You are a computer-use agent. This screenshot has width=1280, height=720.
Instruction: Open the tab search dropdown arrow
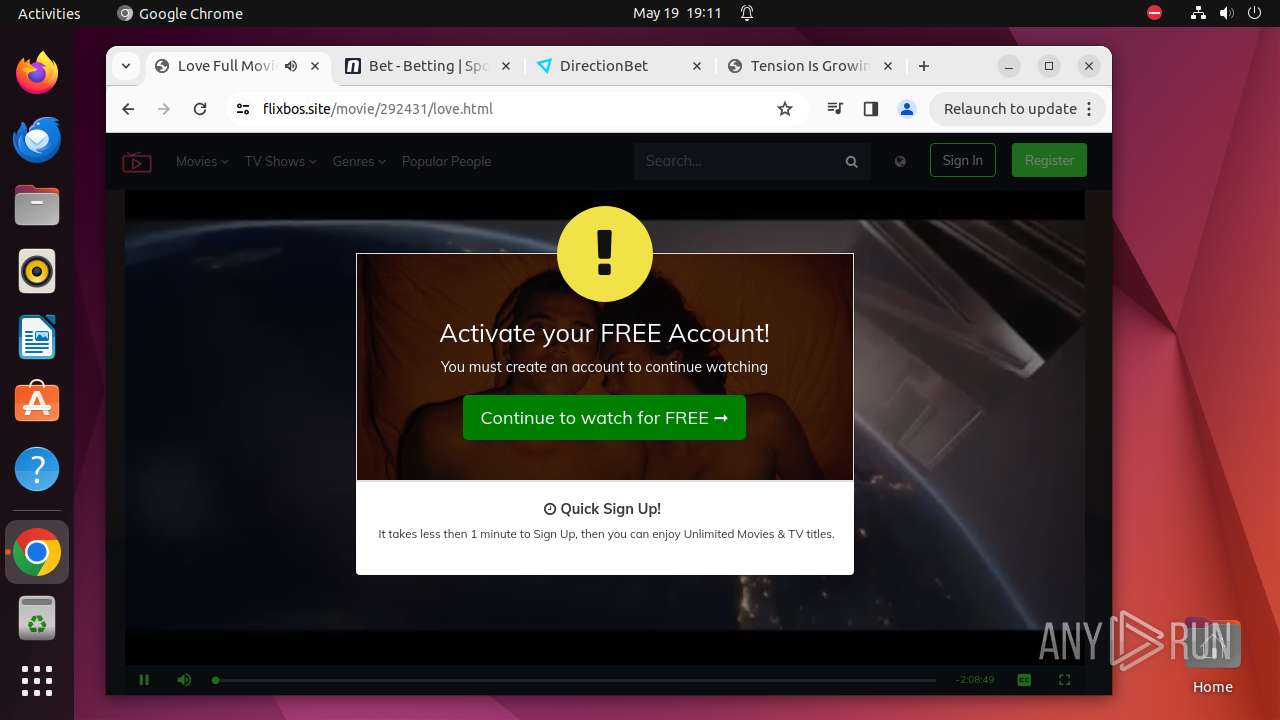coord(126,66)
